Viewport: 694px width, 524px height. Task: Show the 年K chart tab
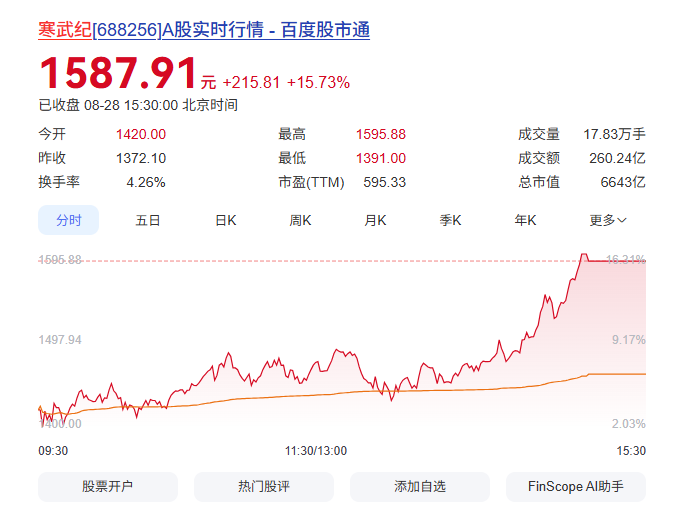click(x=525, y=220)
